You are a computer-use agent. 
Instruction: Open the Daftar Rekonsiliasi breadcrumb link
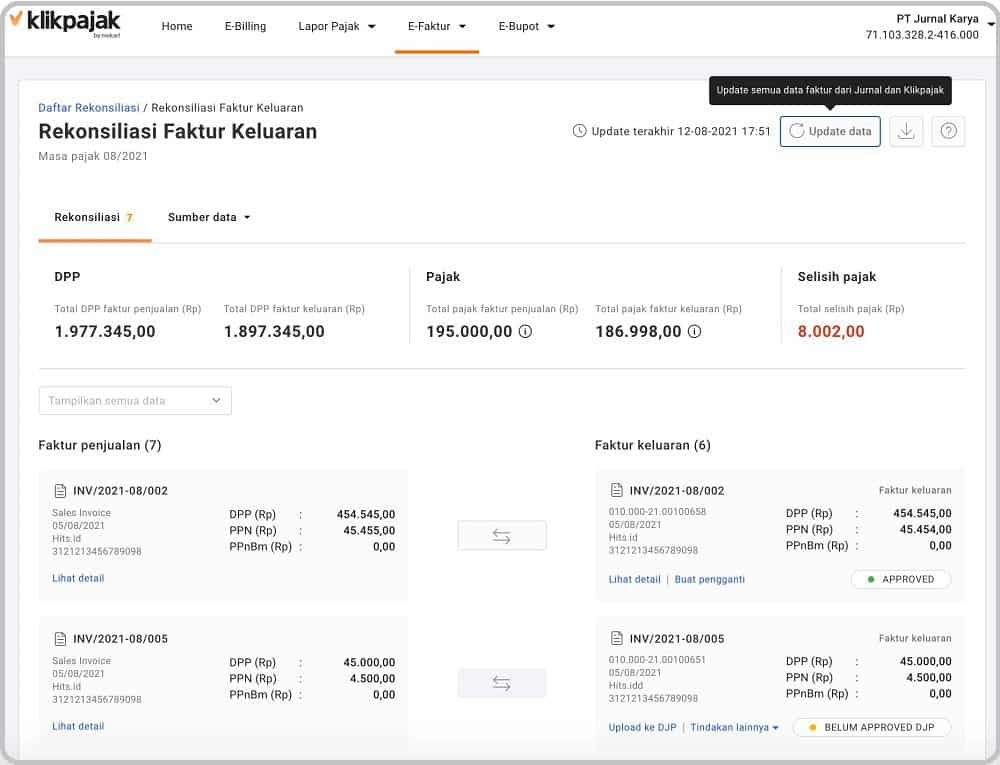pyautogui.click(x=89, y=108)
